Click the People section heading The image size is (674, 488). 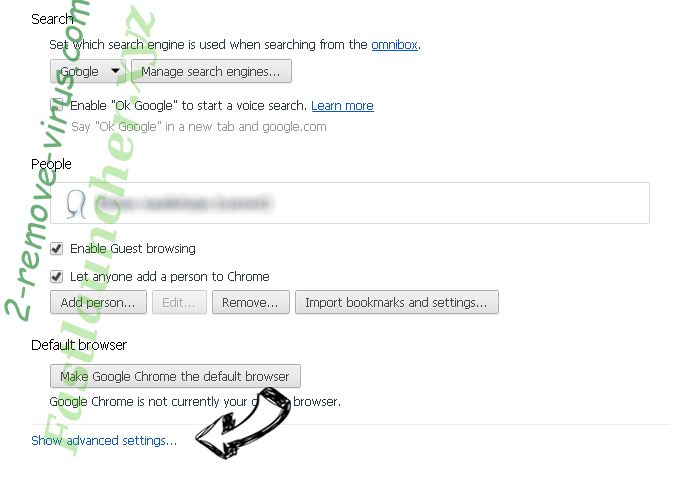(x=51, y=164)
